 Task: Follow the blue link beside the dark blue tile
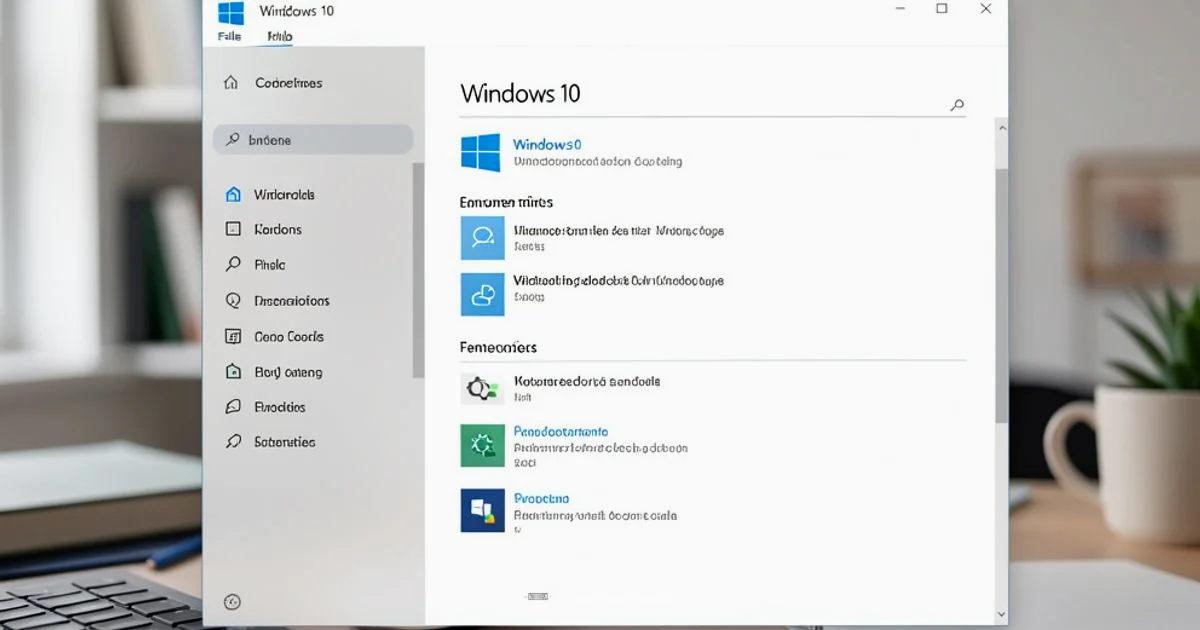click(x=541, y=498)
